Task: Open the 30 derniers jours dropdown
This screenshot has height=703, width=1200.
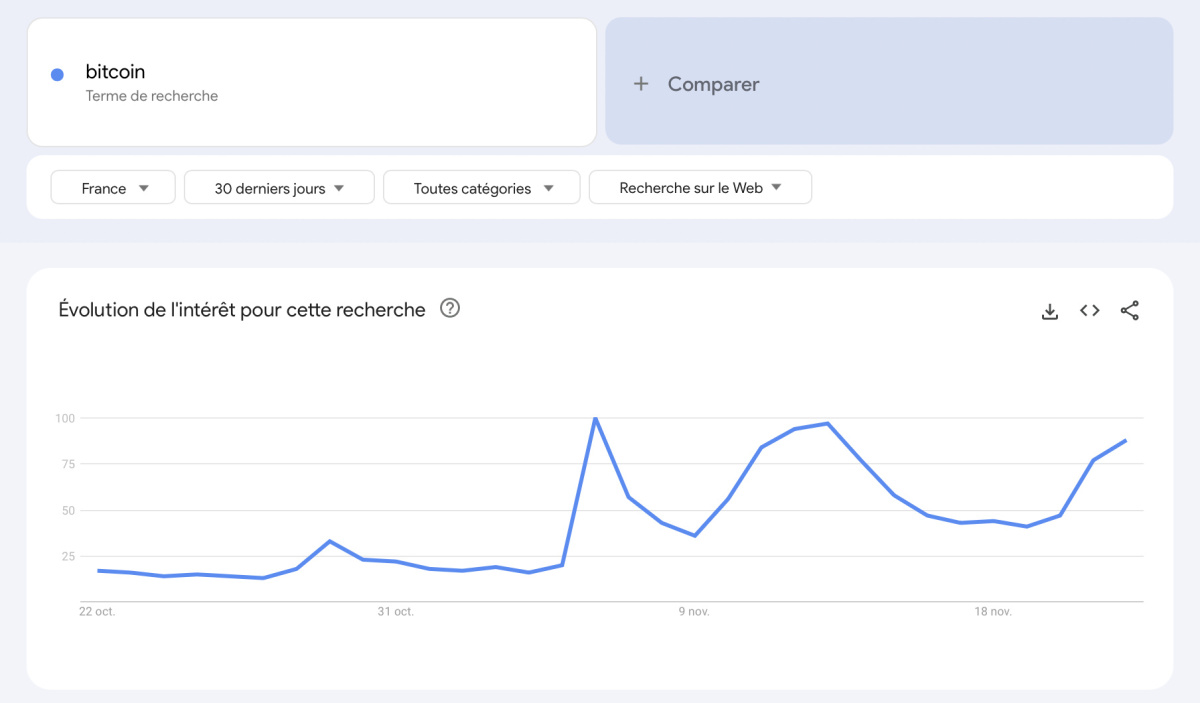Action: tap(279, 187)
